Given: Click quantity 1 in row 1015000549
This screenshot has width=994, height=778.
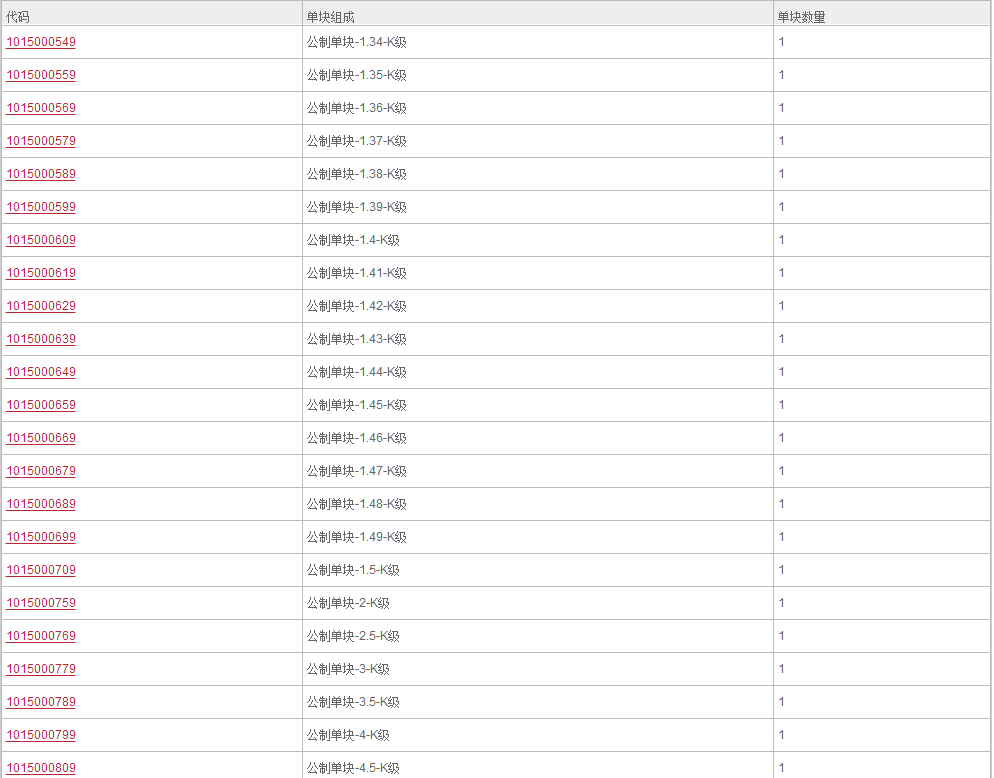Looking at the screenshot, I should 782,42.
